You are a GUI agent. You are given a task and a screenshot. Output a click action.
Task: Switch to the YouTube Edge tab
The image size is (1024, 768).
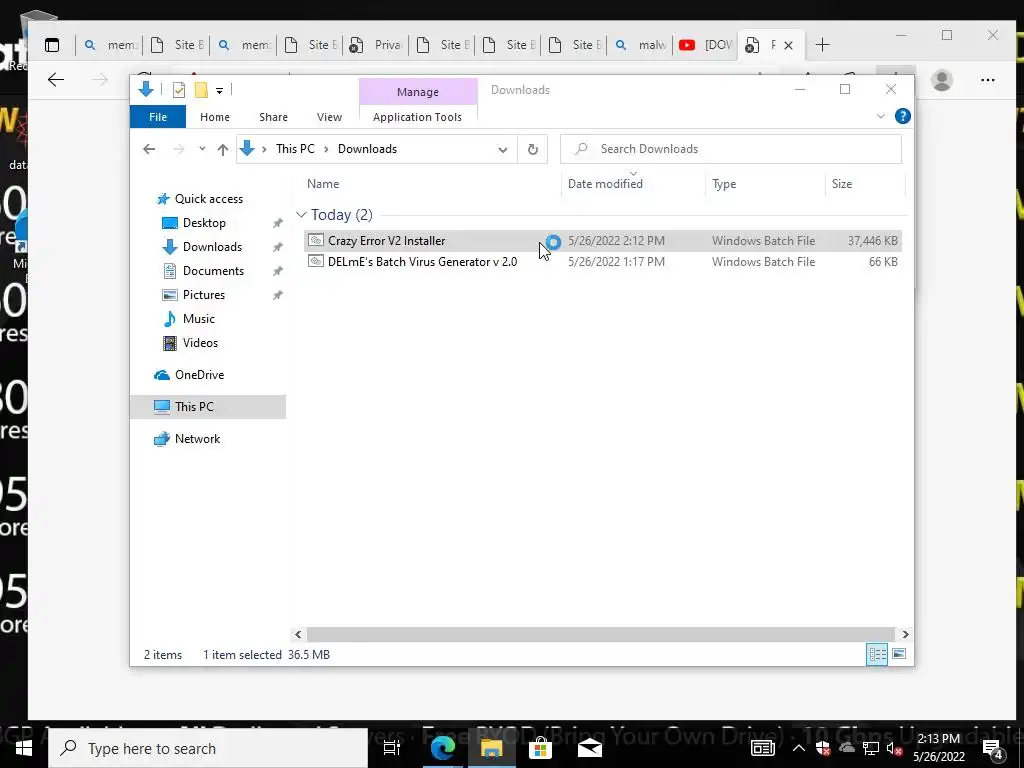pyautogui.click(x=705, y=45)
